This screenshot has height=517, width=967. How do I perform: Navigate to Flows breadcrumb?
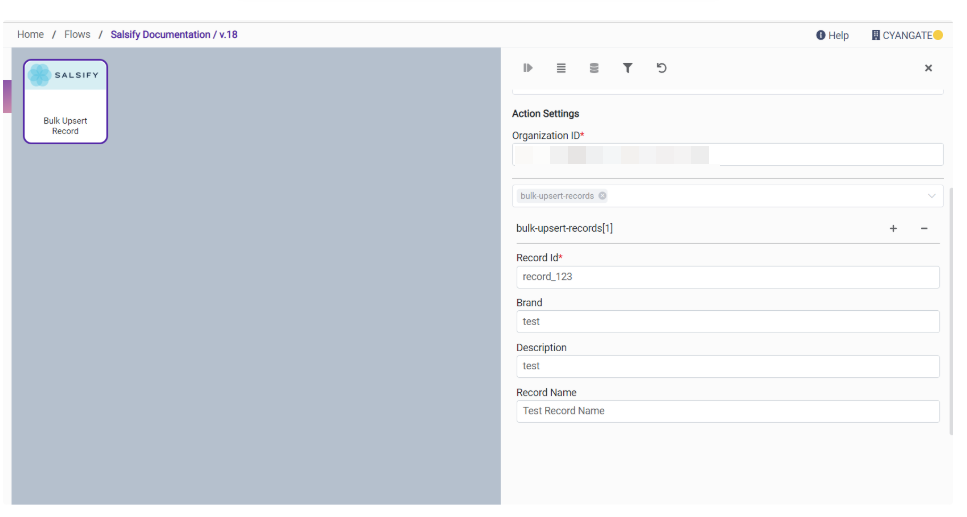77,35
